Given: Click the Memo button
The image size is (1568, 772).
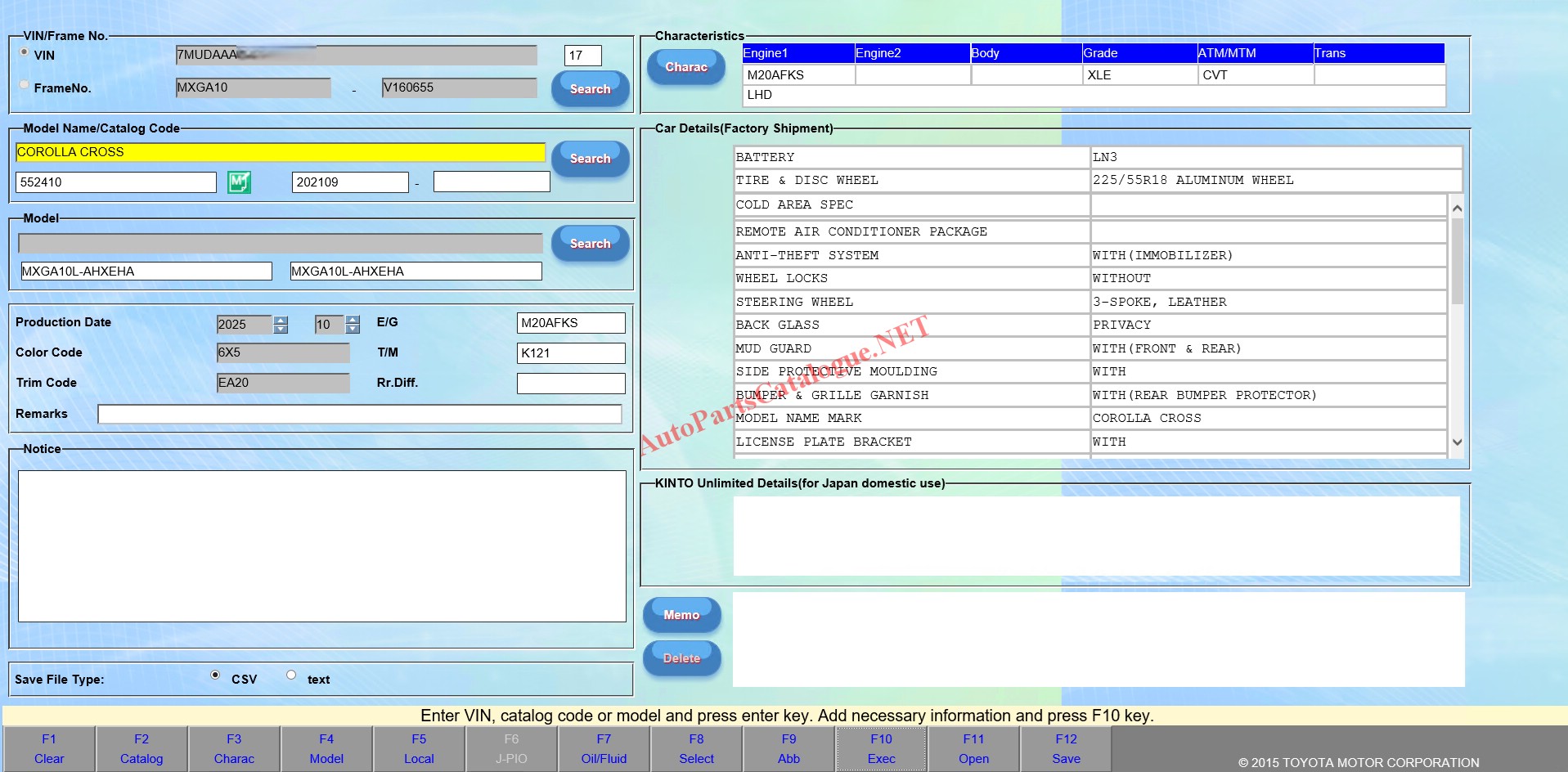Looking at the screenshot, I should [x=681, y=615].
